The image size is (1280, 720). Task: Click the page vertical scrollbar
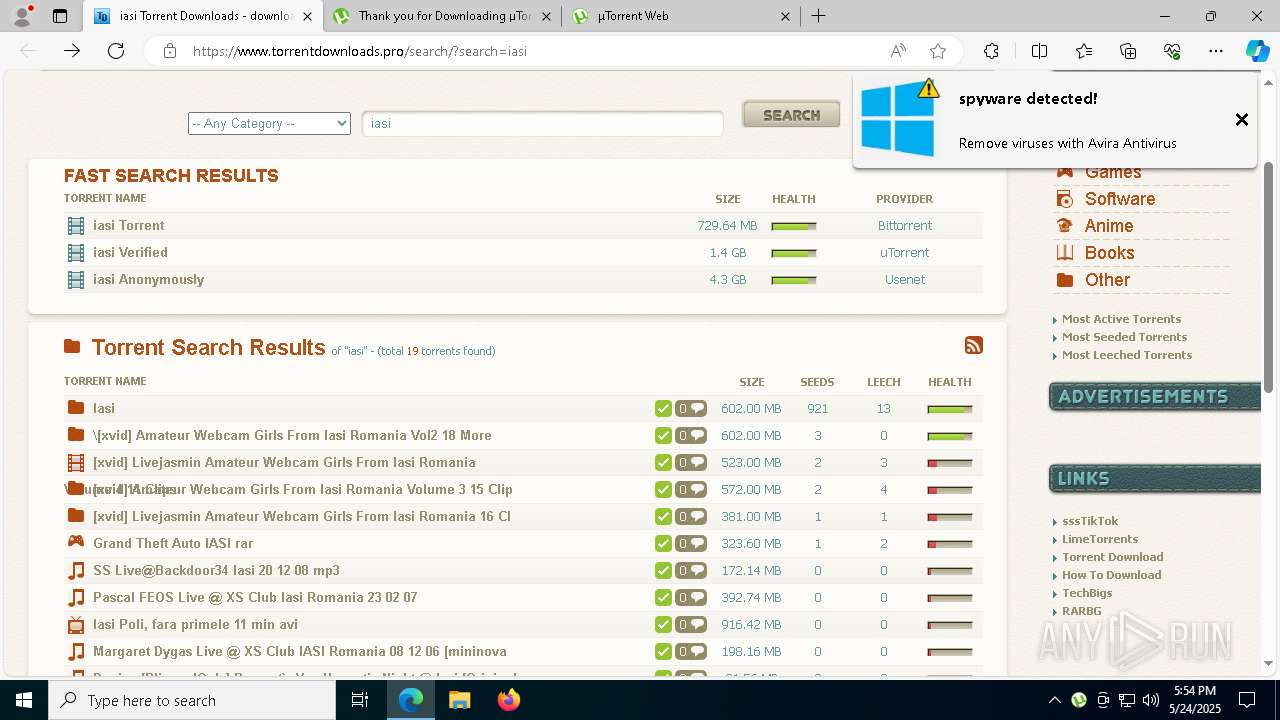coord(1268,277)
